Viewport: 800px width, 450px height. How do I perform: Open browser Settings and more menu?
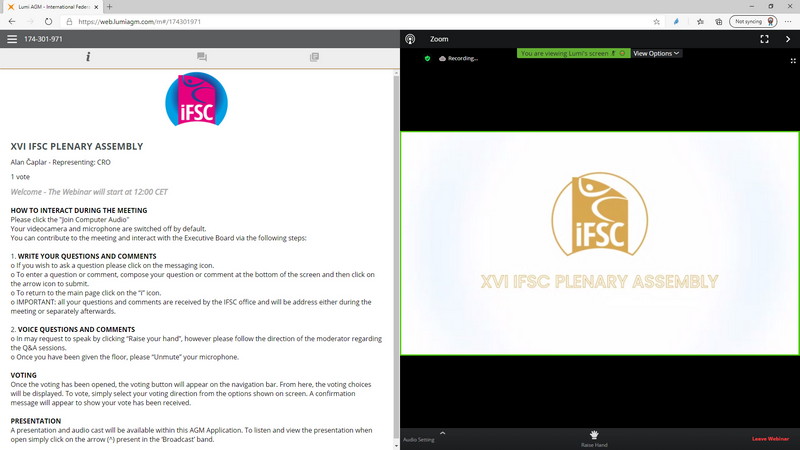[x=788, y=21]
